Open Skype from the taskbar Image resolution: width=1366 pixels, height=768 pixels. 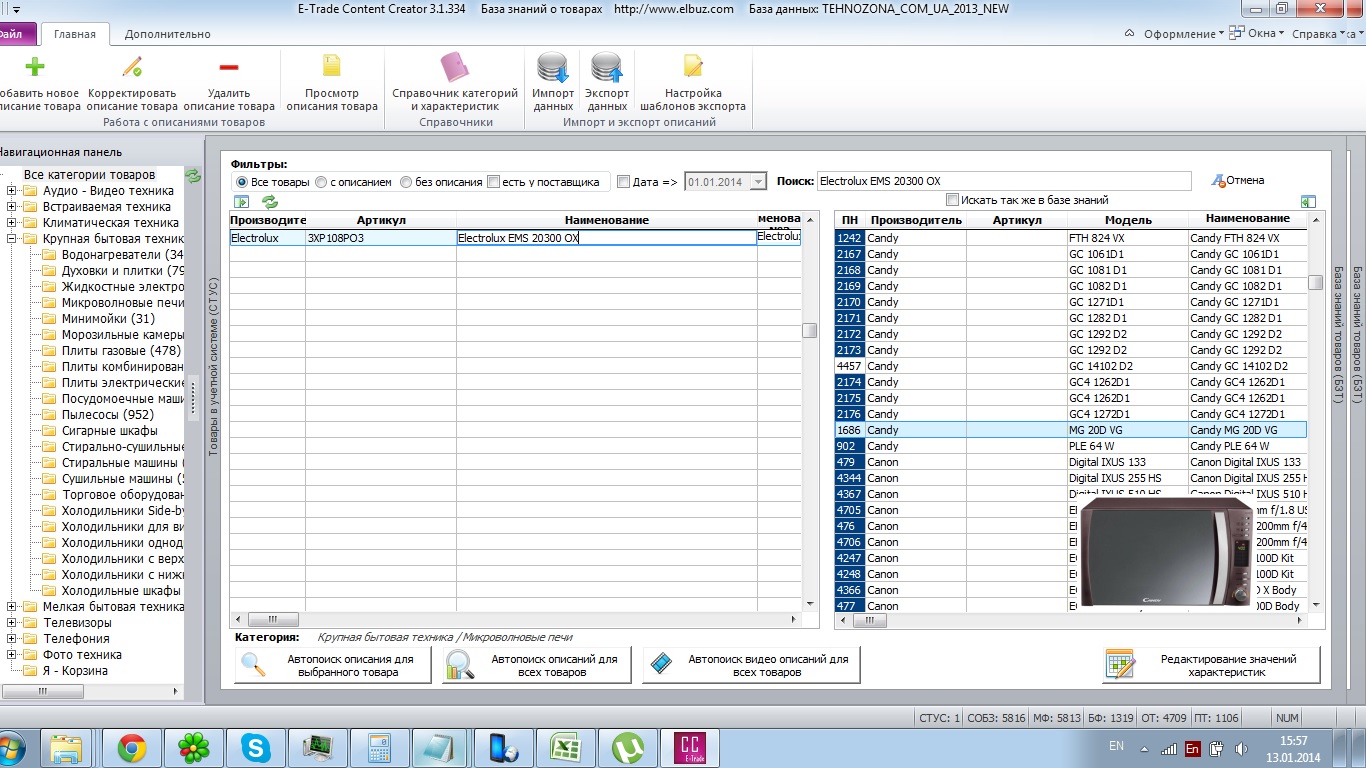256,748
